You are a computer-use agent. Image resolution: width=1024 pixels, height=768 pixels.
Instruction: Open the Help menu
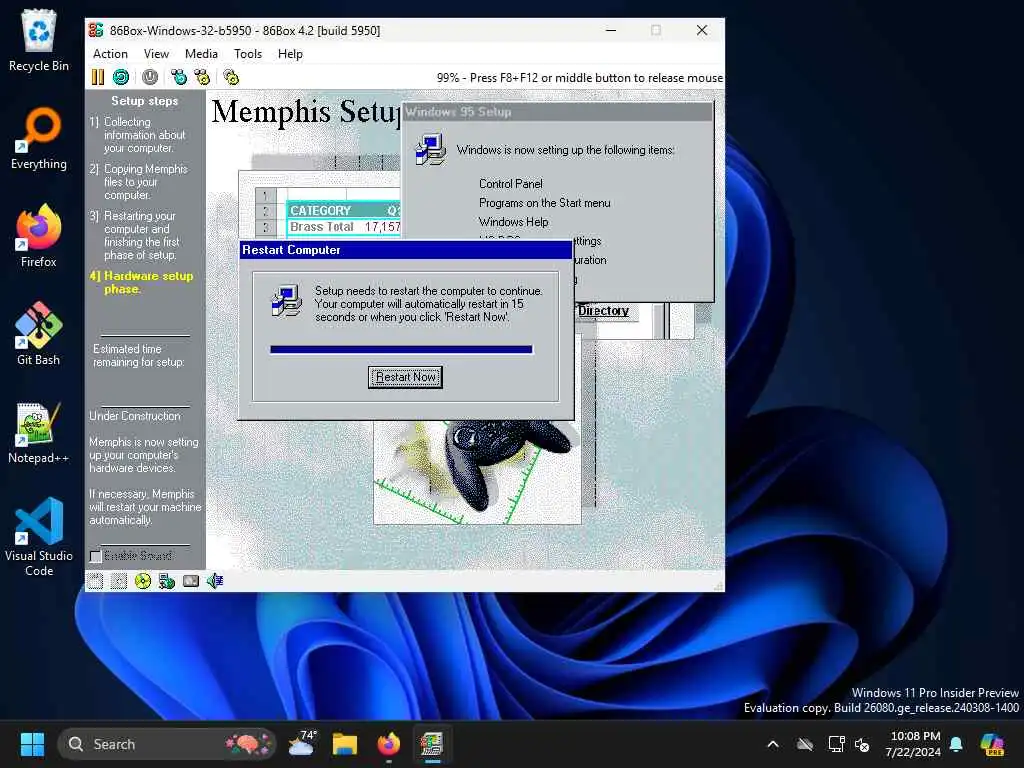click(290, 54)
